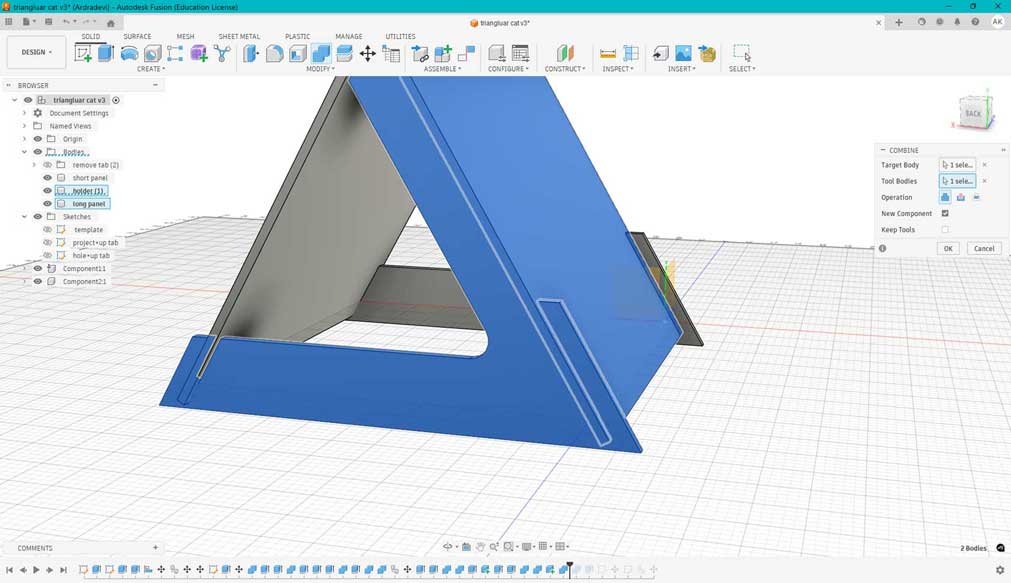1011x583 pixels.
Task: Choose Join operation in Combine dialog
Action: [945, 197]
